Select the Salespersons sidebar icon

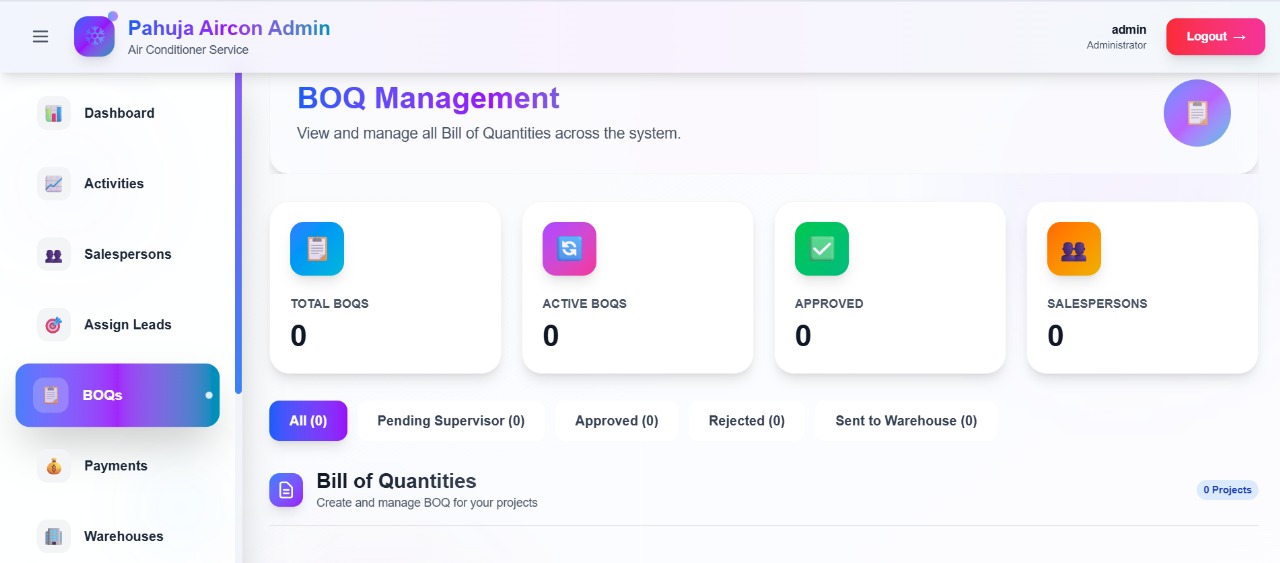click(54, 255)
